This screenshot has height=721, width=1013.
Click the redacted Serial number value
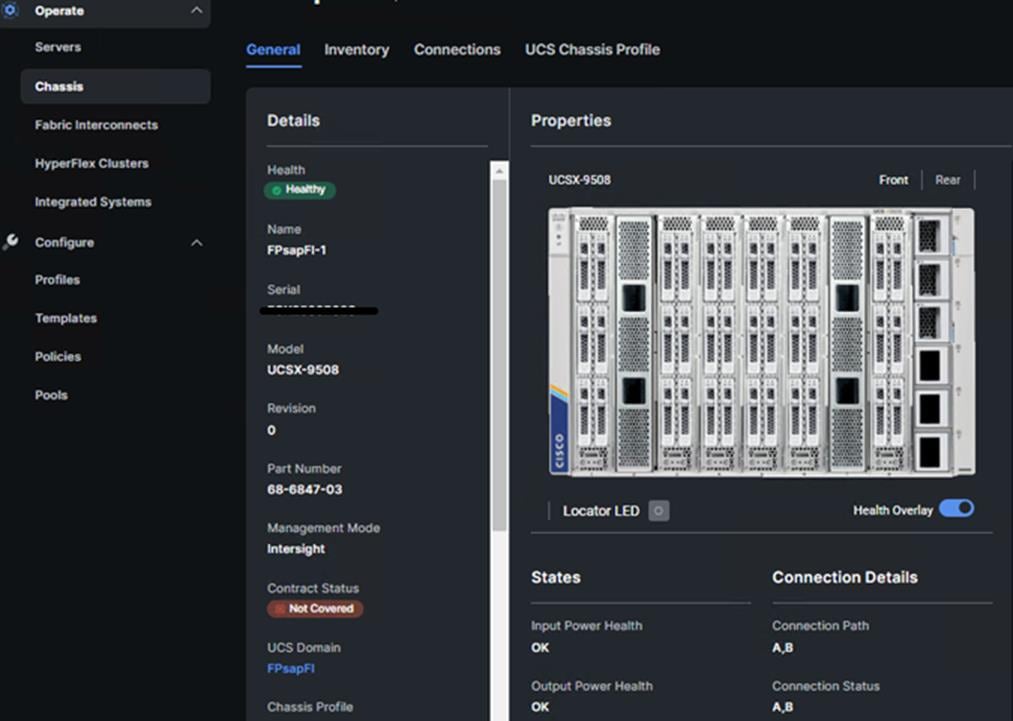click(319, 311)
